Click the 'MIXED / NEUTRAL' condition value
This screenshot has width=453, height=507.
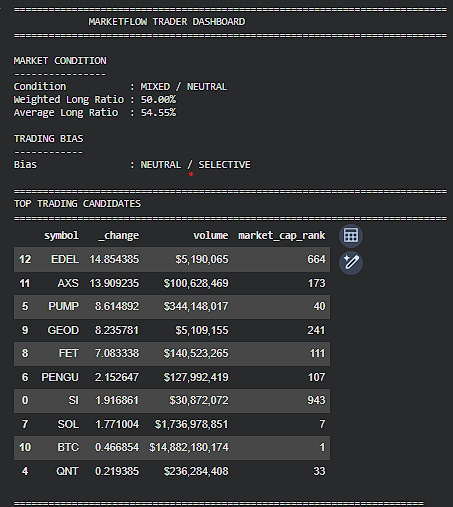click(x=184, y=87)
